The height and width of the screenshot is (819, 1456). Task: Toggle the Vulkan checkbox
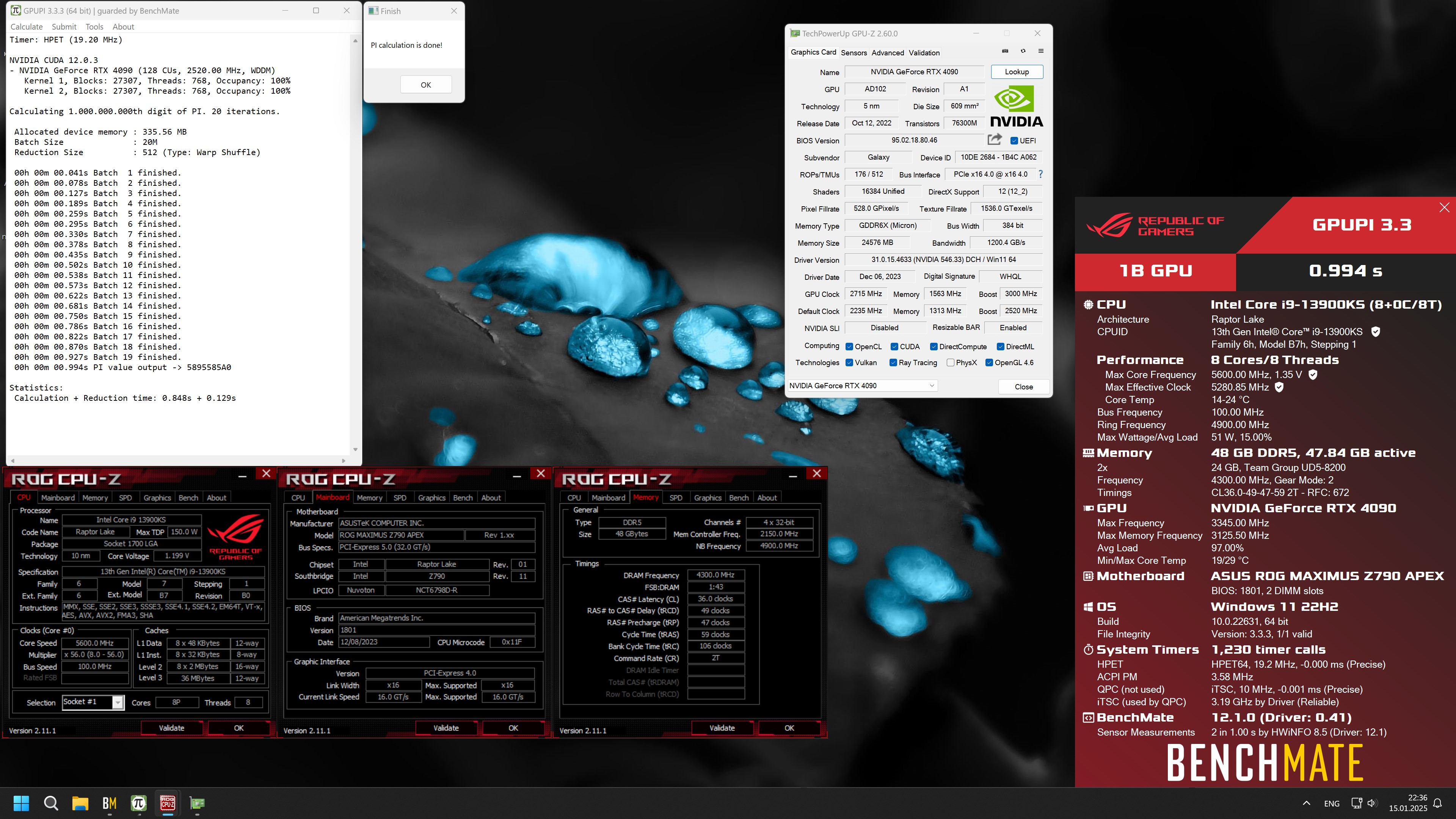coord(849,362)
